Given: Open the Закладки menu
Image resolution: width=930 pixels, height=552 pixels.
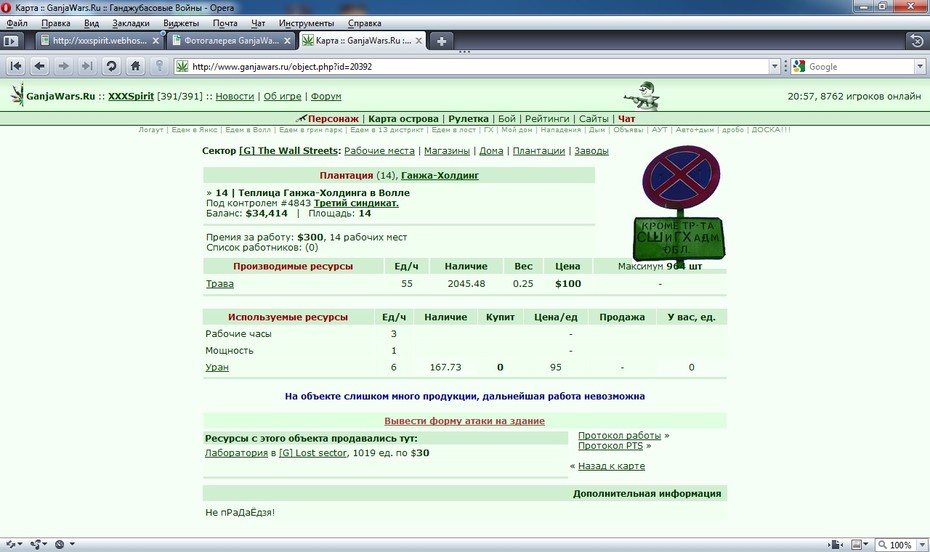Looking at the screenshot, I should click(x=131, y=23).
